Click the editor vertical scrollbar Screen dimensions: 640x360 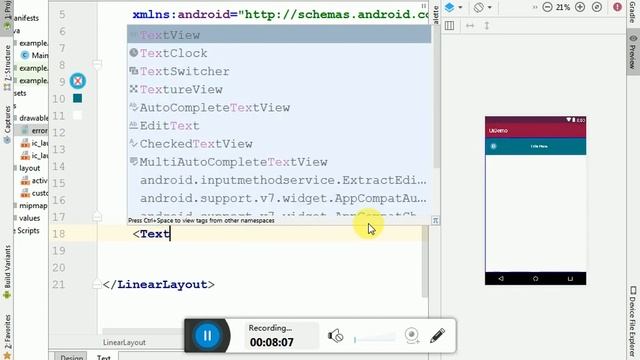coord(425,261)
